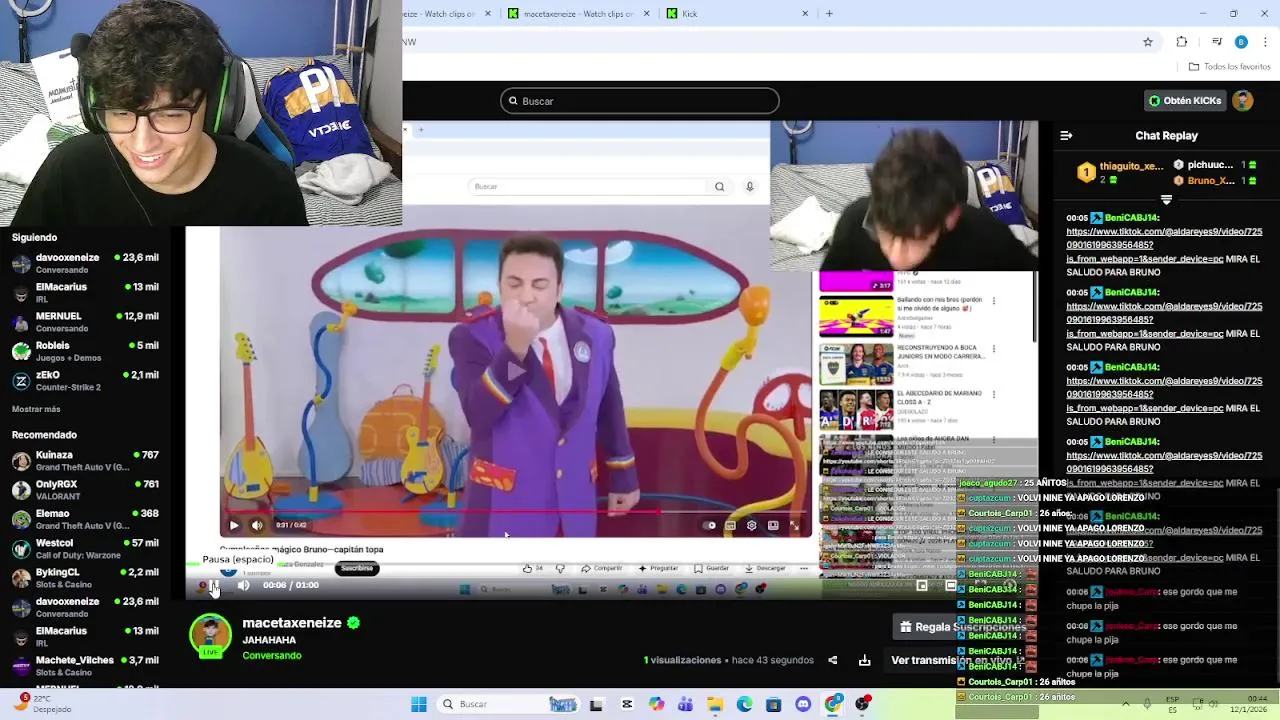Open File Explorer from taskbar
The height and width of the screenshot is (720, 1280).
point(715,704)
